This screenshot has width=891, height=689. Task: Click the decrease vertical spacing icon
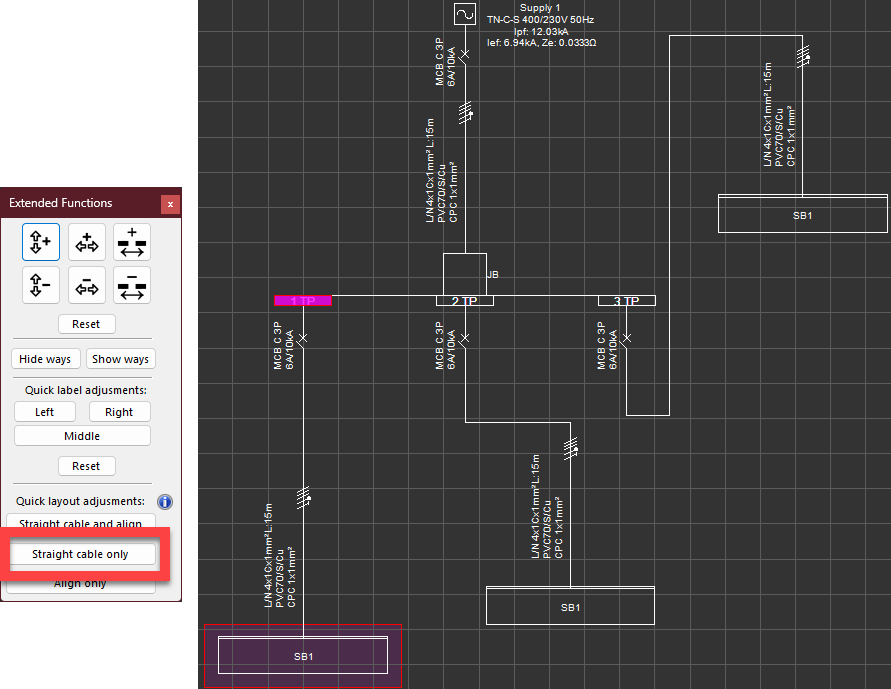(x=41, y=286)
